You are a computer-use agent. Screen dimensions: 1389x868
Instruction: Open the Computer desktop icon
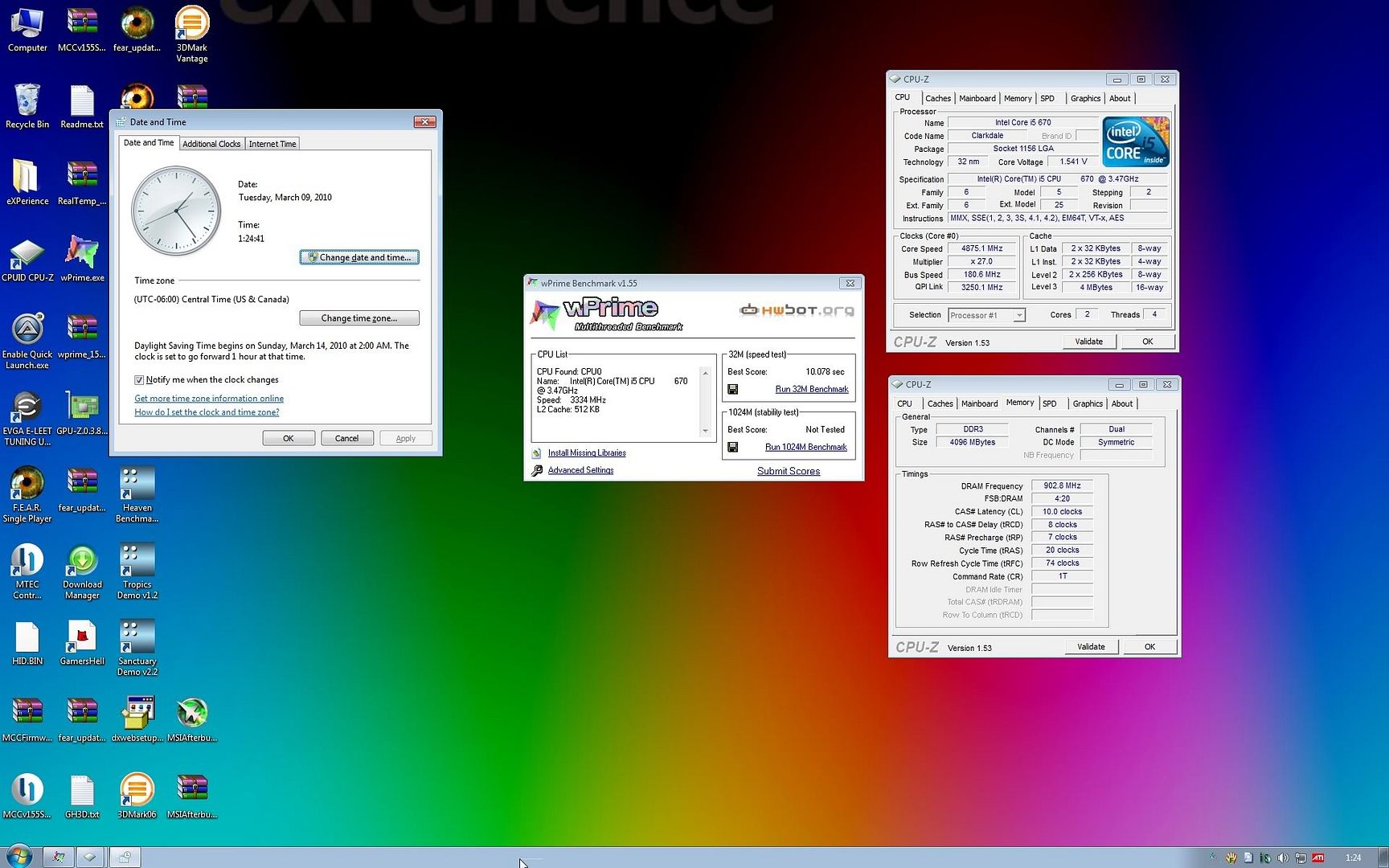tap(27, 29)
